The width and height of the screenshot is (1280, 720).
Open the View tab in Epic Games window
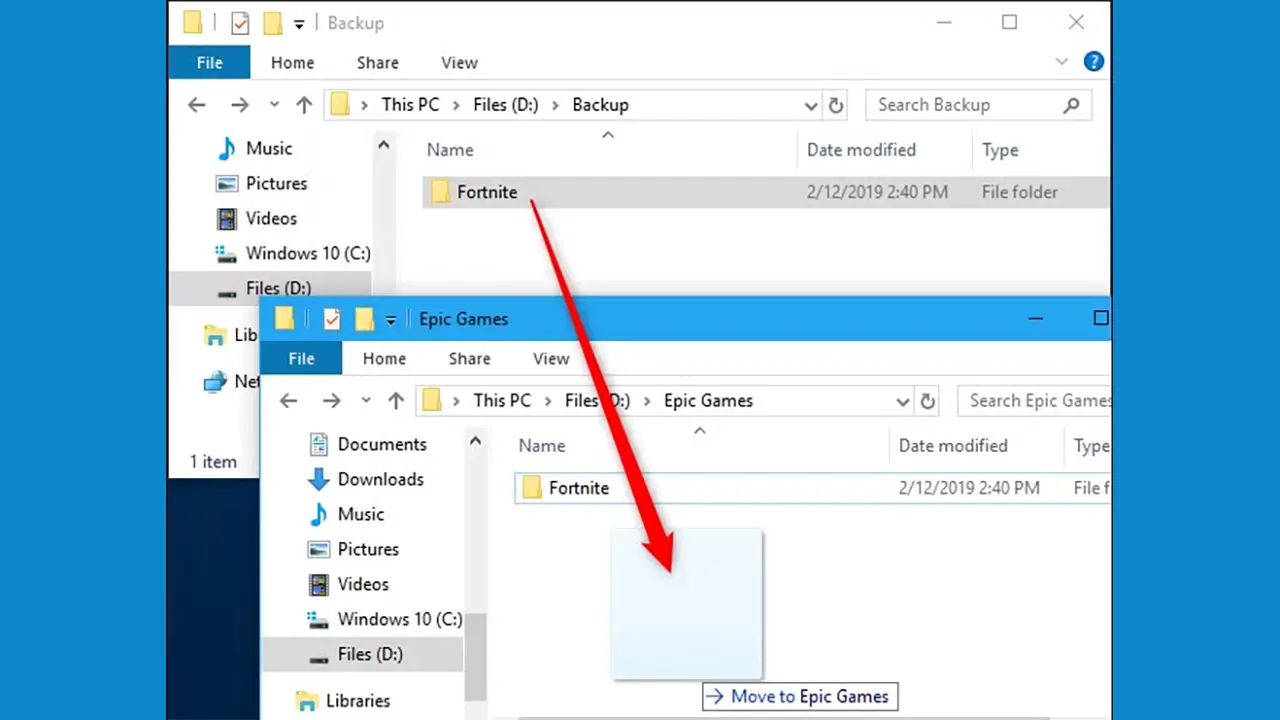(x=551, y=358)
